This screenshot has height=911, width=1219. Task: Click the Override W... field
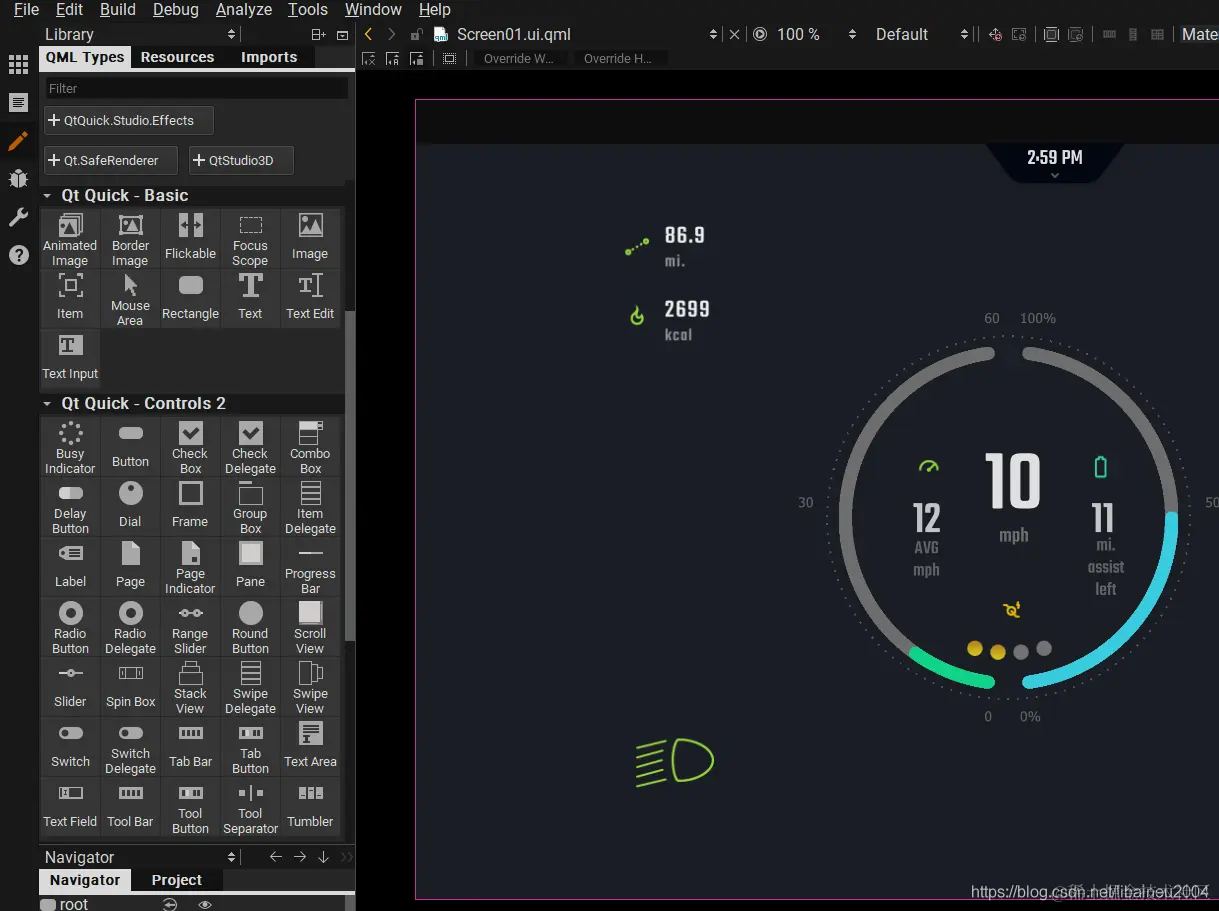(519, 58)
